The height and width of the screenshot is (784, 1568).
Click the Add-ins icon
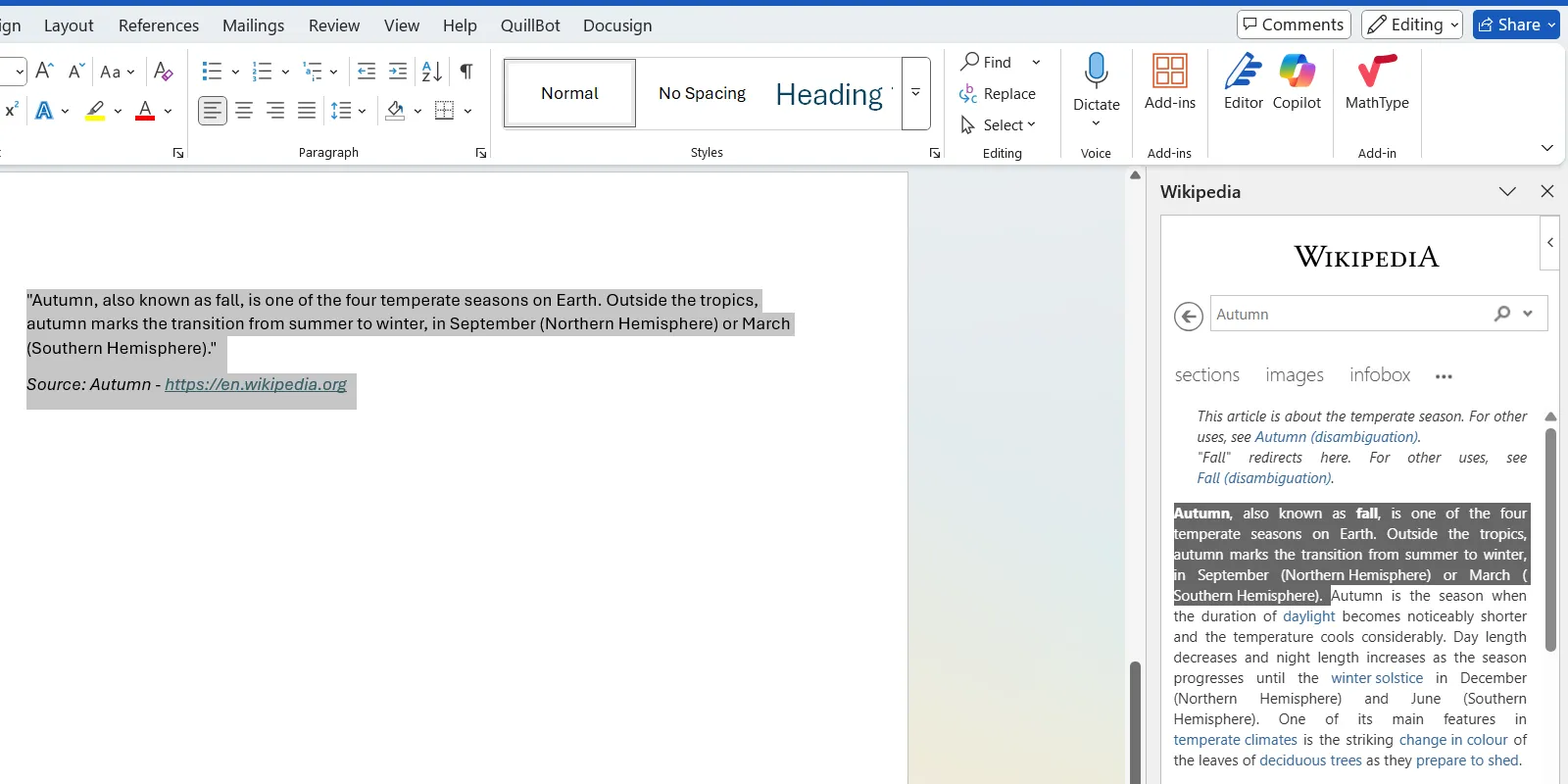coord(1169,82)
